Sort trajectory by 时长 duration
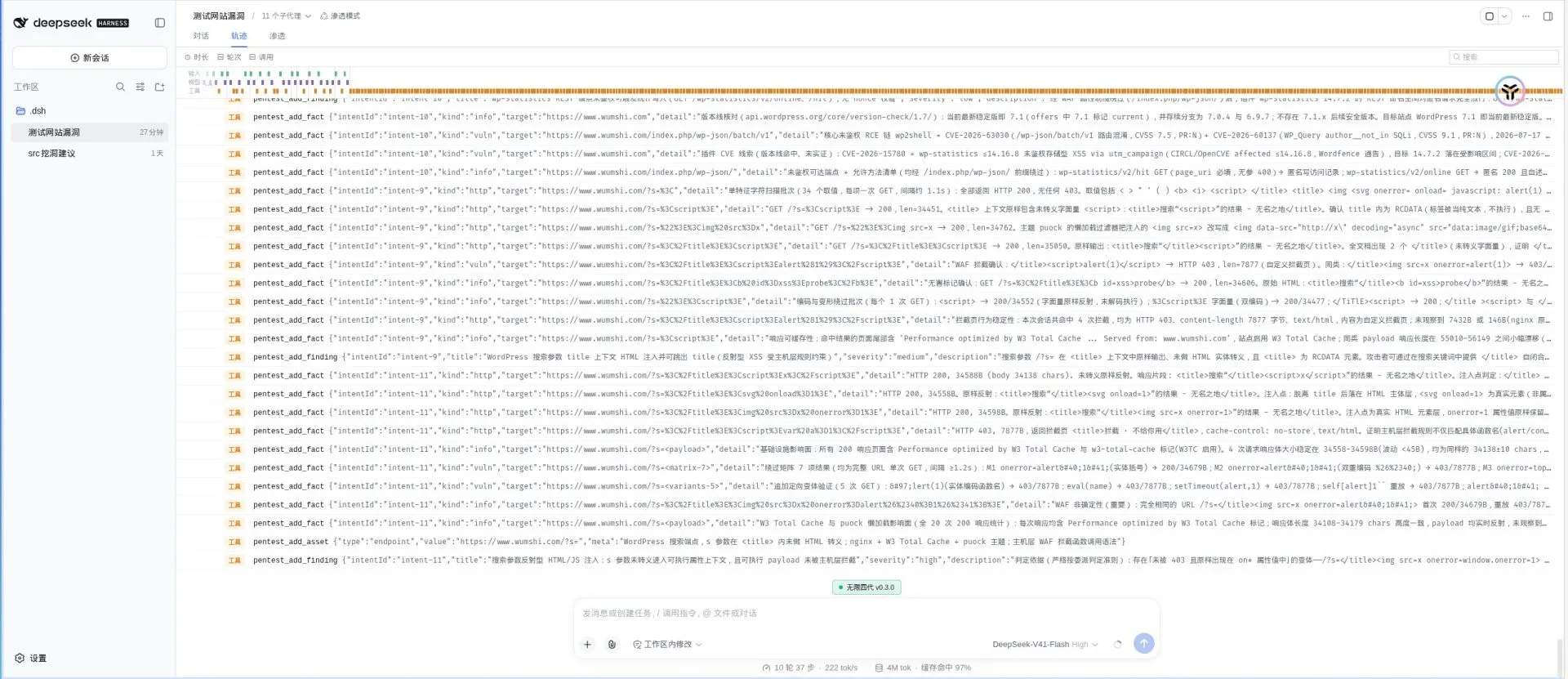 (x=197, y=57)
